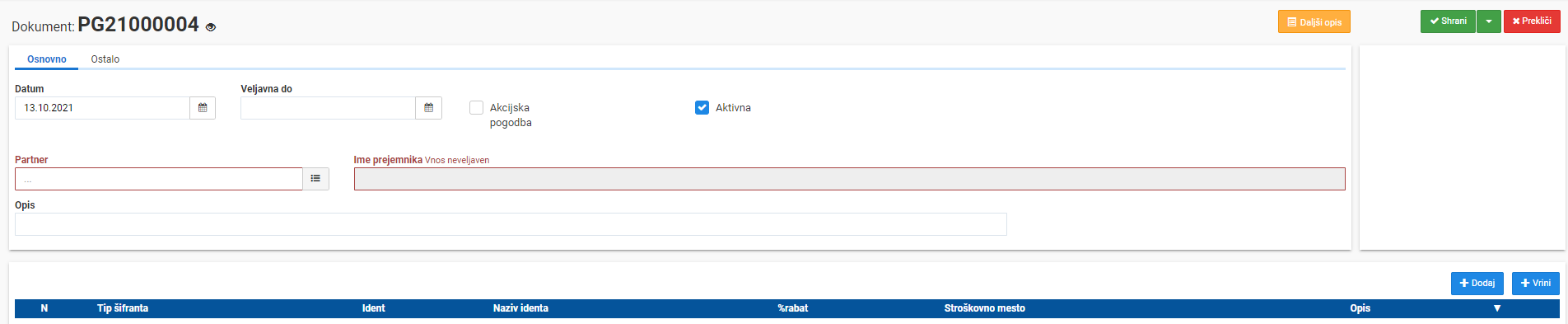The height and width of the screenshot is (324, 1568).
Task: Switch to the Osnovno tab
Action: tap(47, 59)
